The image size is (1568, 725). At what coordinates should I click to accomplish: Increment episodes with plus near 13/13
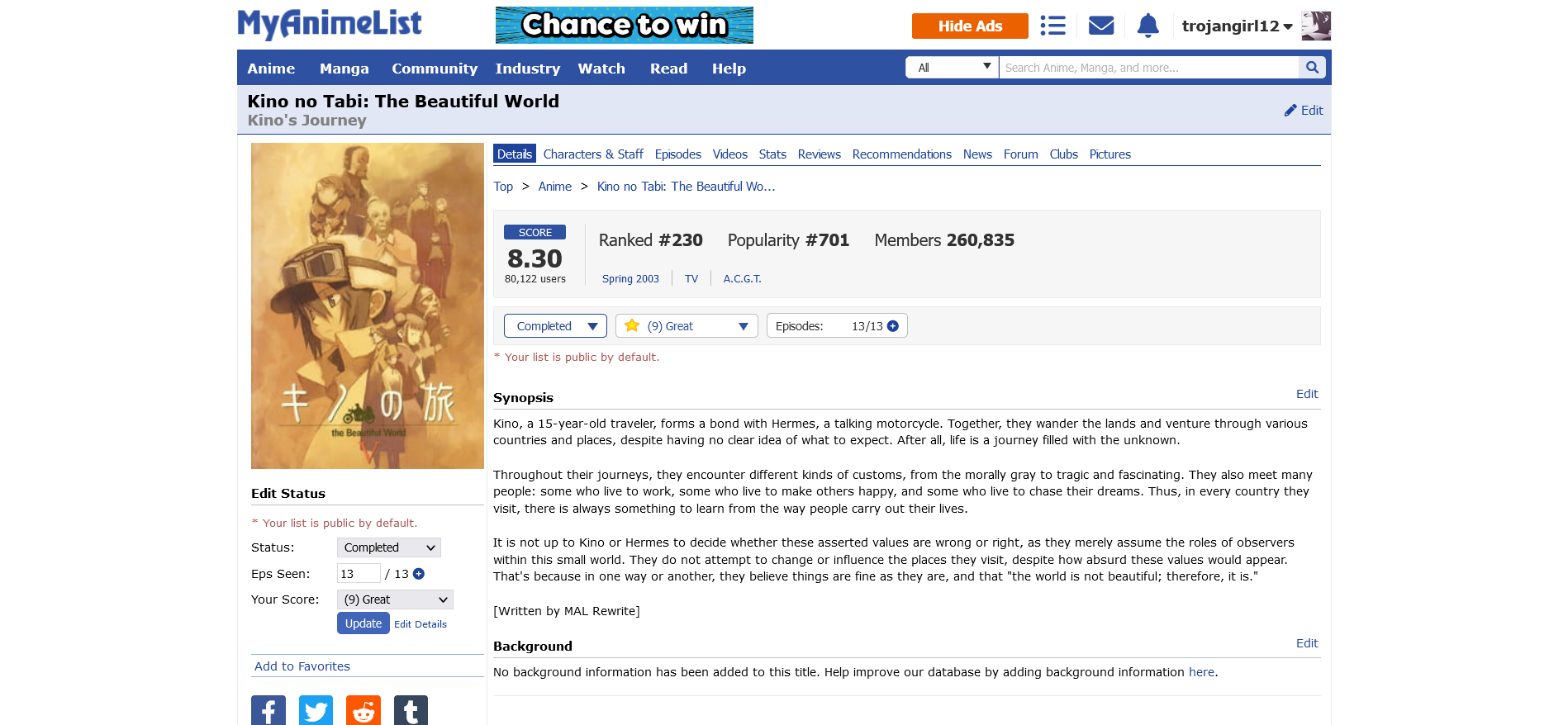[x=893, y=326]
